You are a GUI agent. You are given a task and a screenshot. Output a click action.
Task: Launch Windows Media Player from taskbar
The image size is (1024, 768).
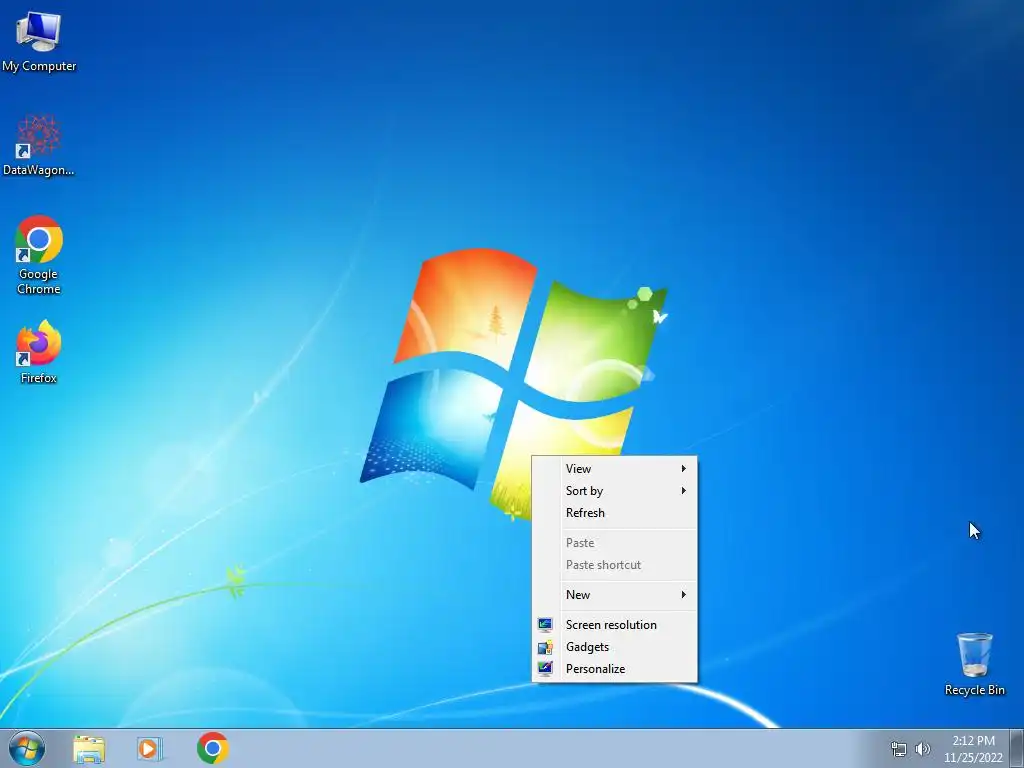pyautogui.click(x=150, y=749)
